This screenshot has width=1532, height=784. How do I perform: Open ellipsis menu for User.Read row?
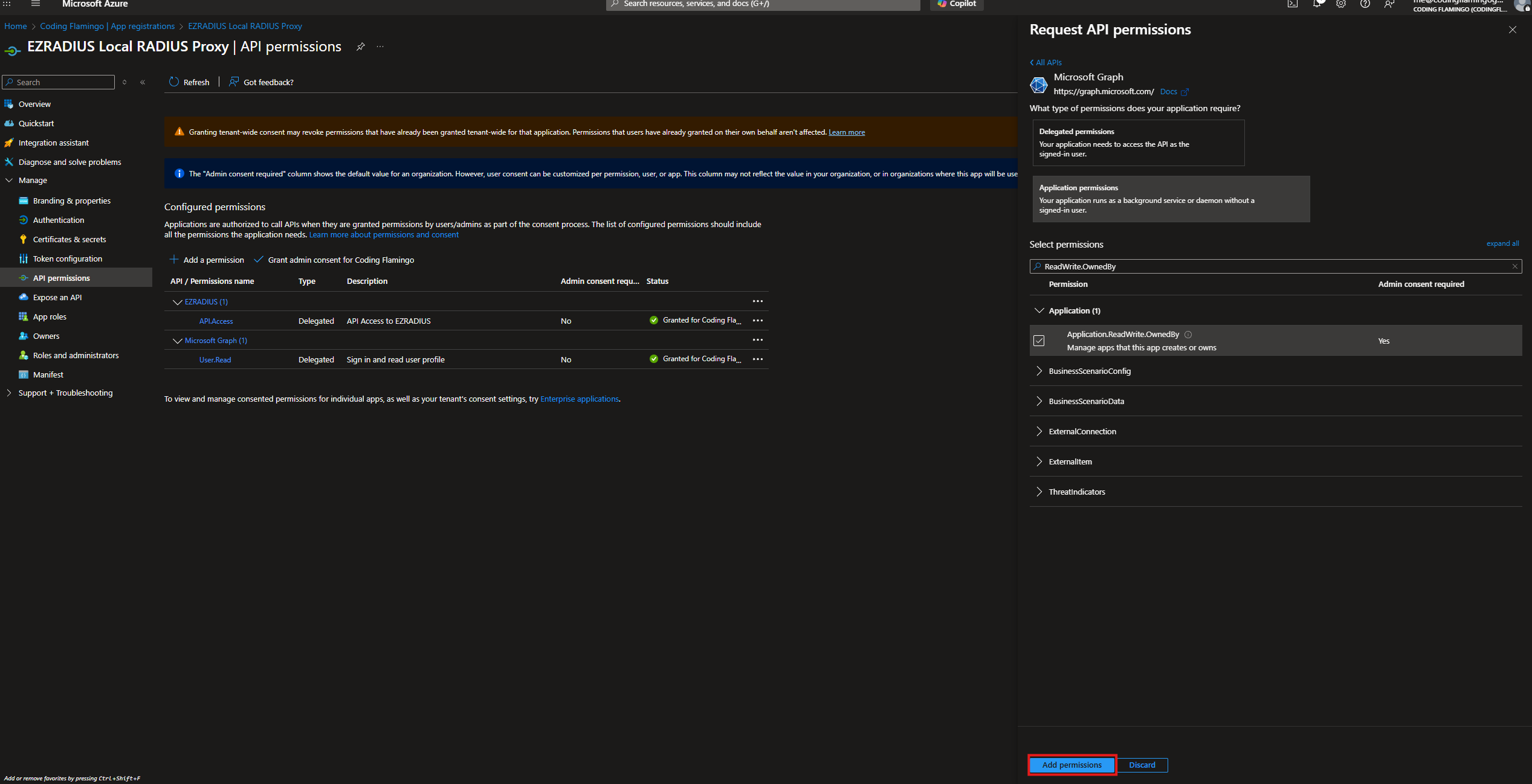pos(758,359)
